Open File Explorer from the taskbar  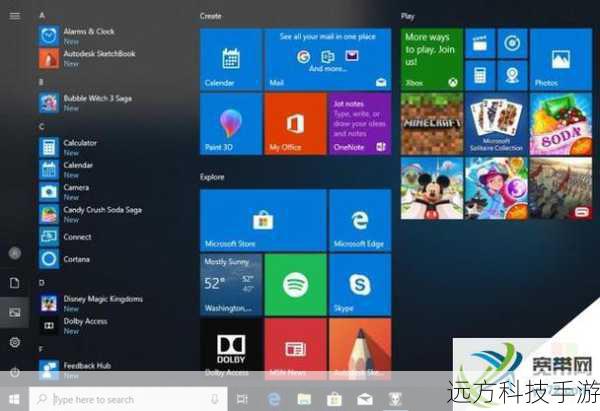pos(304,400)
